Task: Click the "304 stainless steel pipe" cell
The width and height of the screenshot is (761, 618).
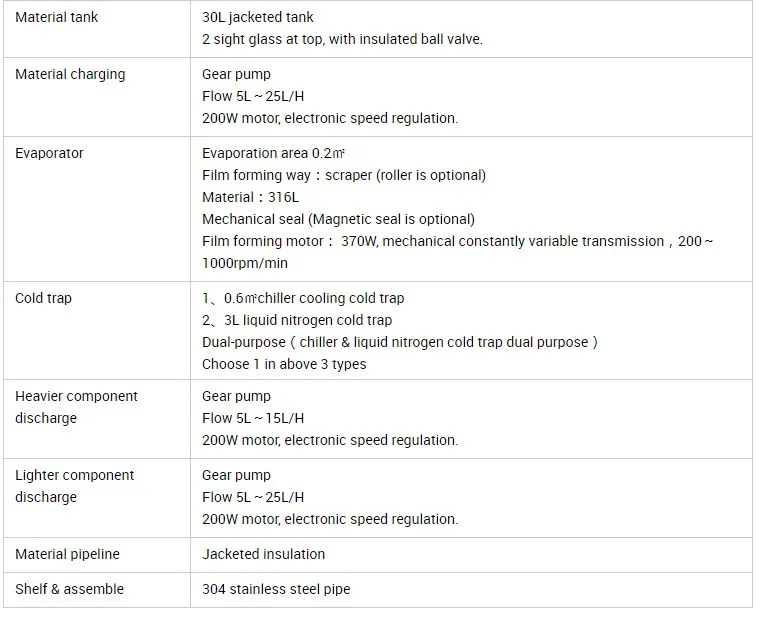Action: click(x=276, y=589)
